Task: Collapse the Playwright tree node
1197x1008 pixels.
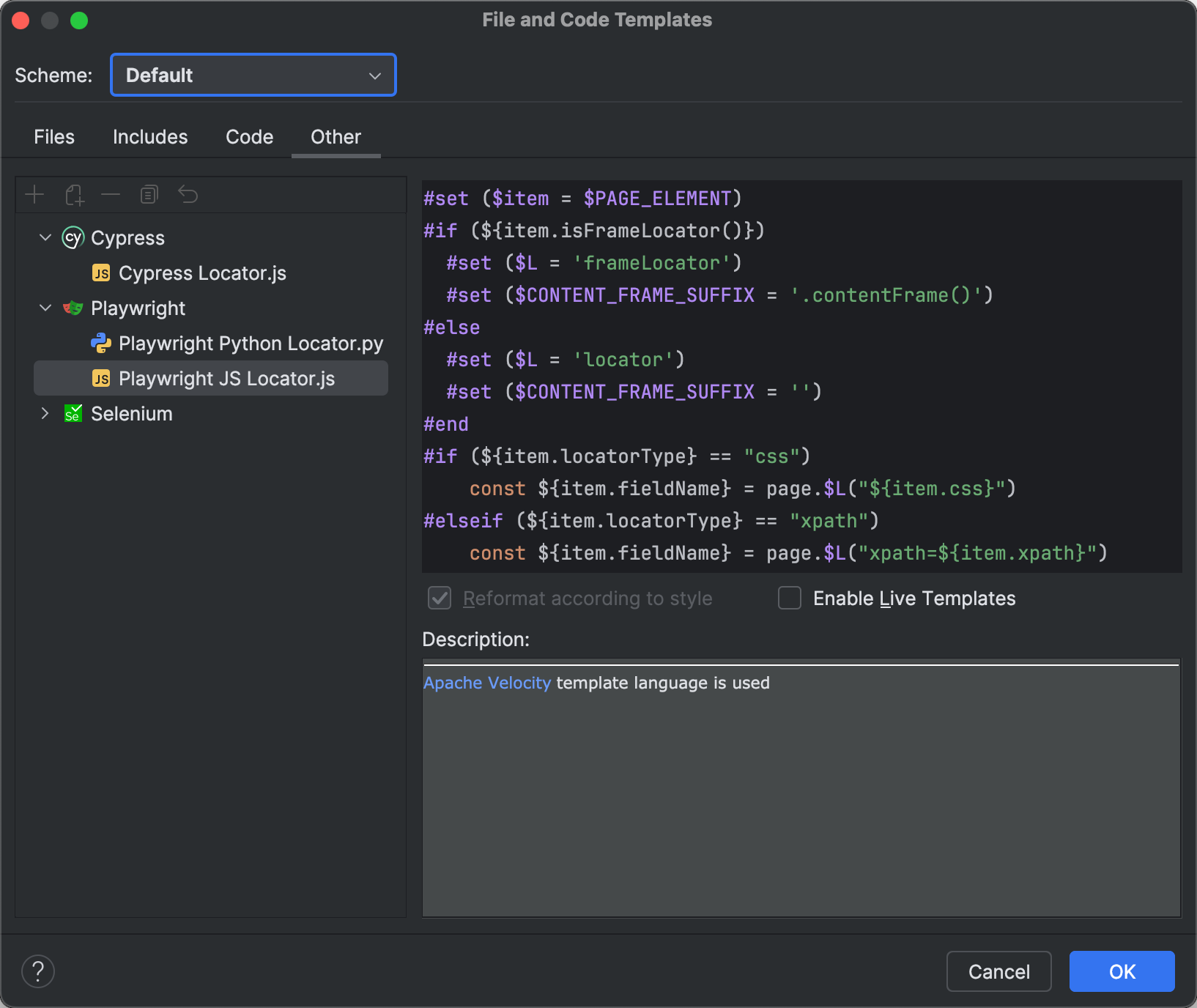Action: (45, 308)
